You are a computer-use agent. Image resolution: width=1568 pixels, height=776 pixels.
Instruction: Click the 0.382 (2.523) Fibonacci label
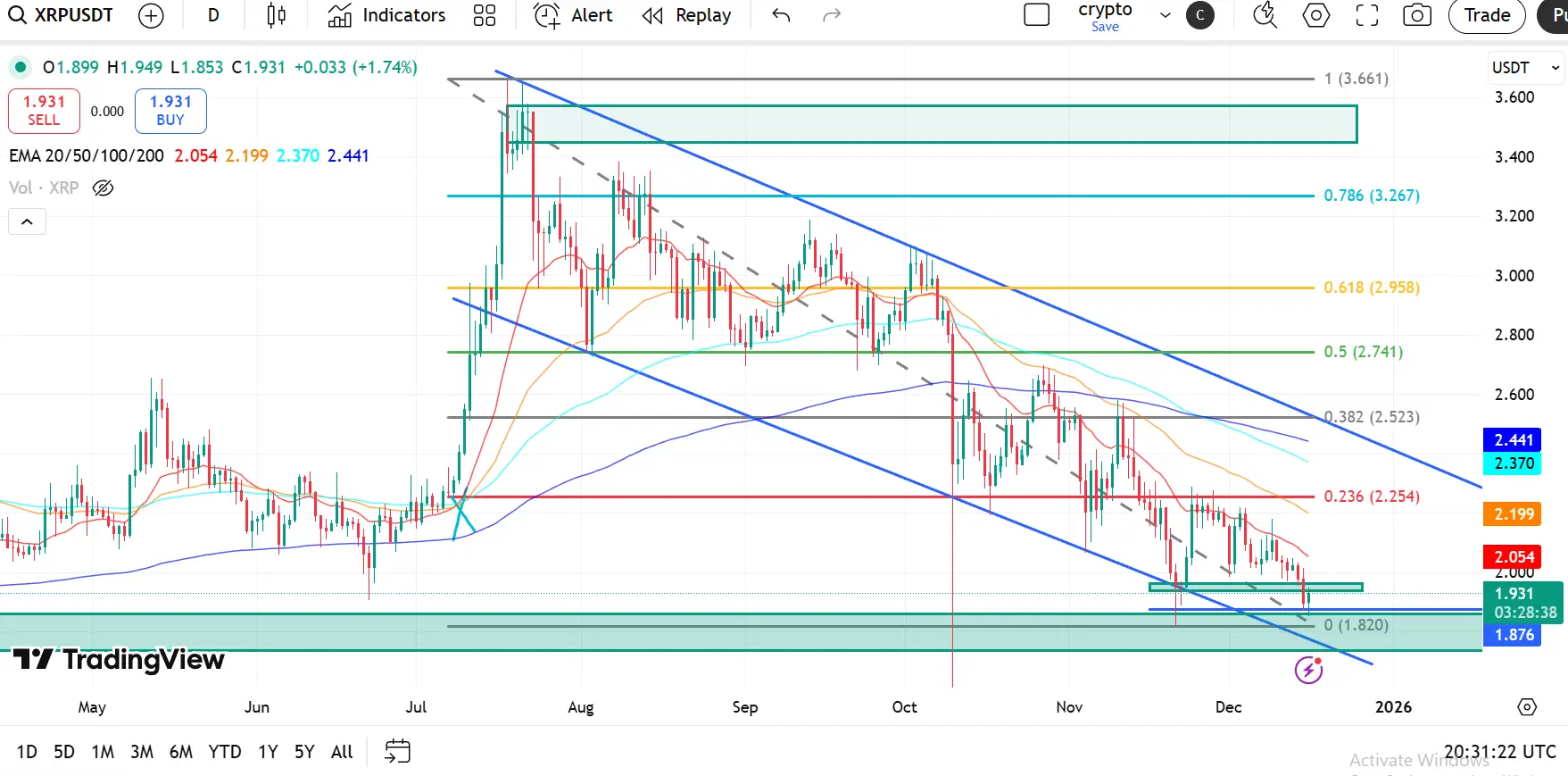tap(1372, 417)
